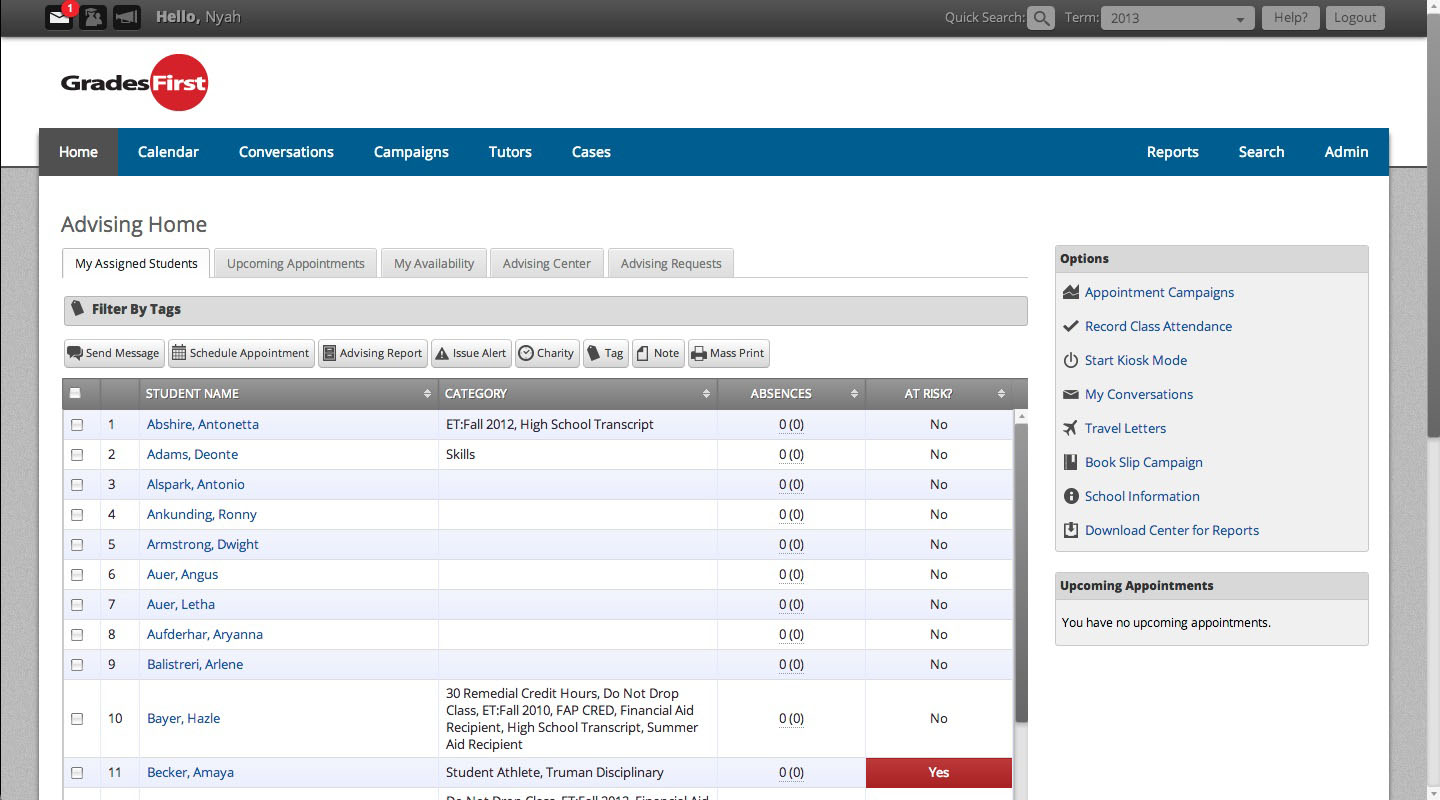Click the Logout button
The height and width of the screenshot is (800, 1440).
pyautogui.click(x=1355, y=18)
